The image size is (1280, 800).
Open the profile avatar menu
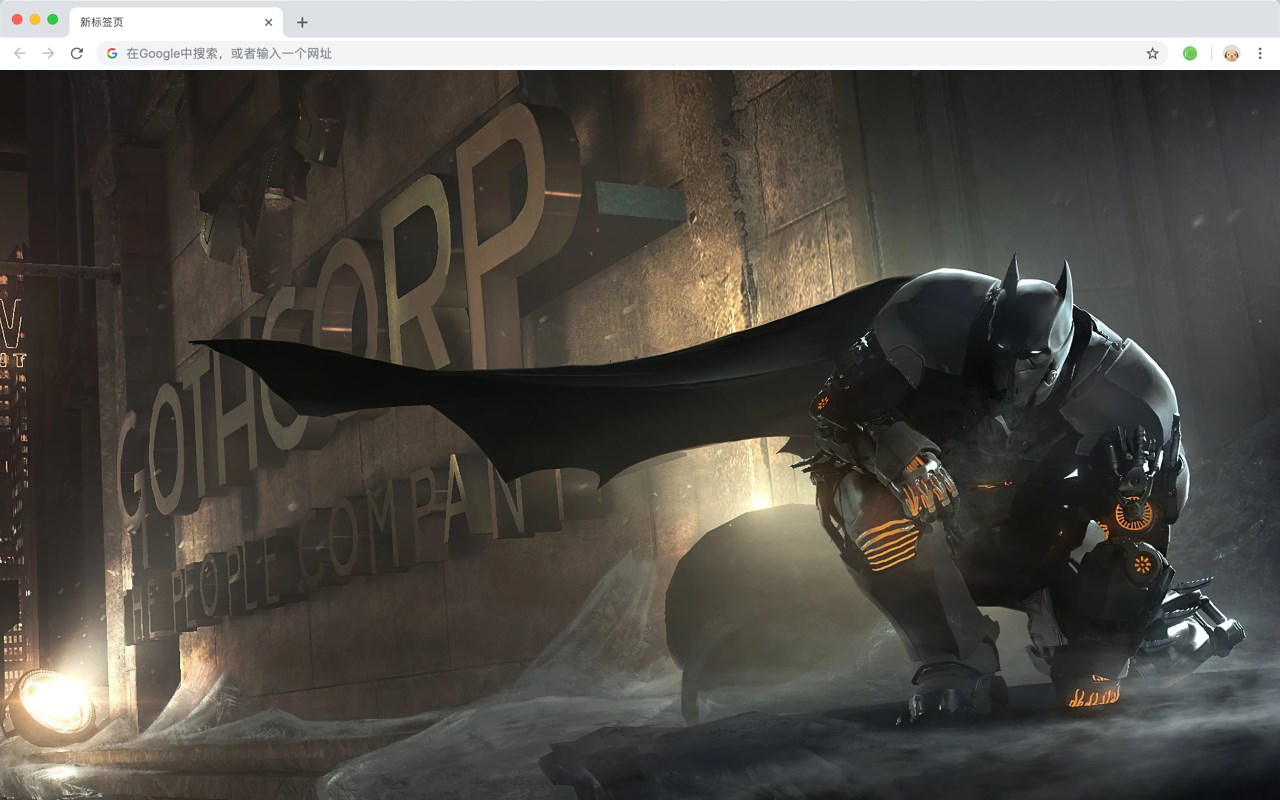[x=1231, y=53]
